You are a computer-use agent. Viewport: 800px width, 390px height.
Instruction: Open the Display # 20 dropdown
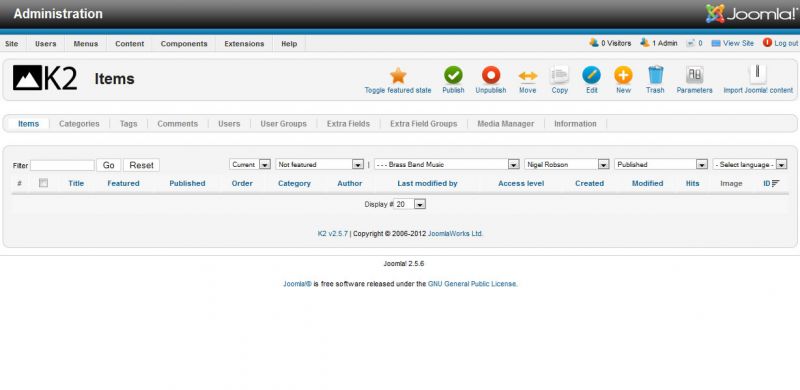410,204
